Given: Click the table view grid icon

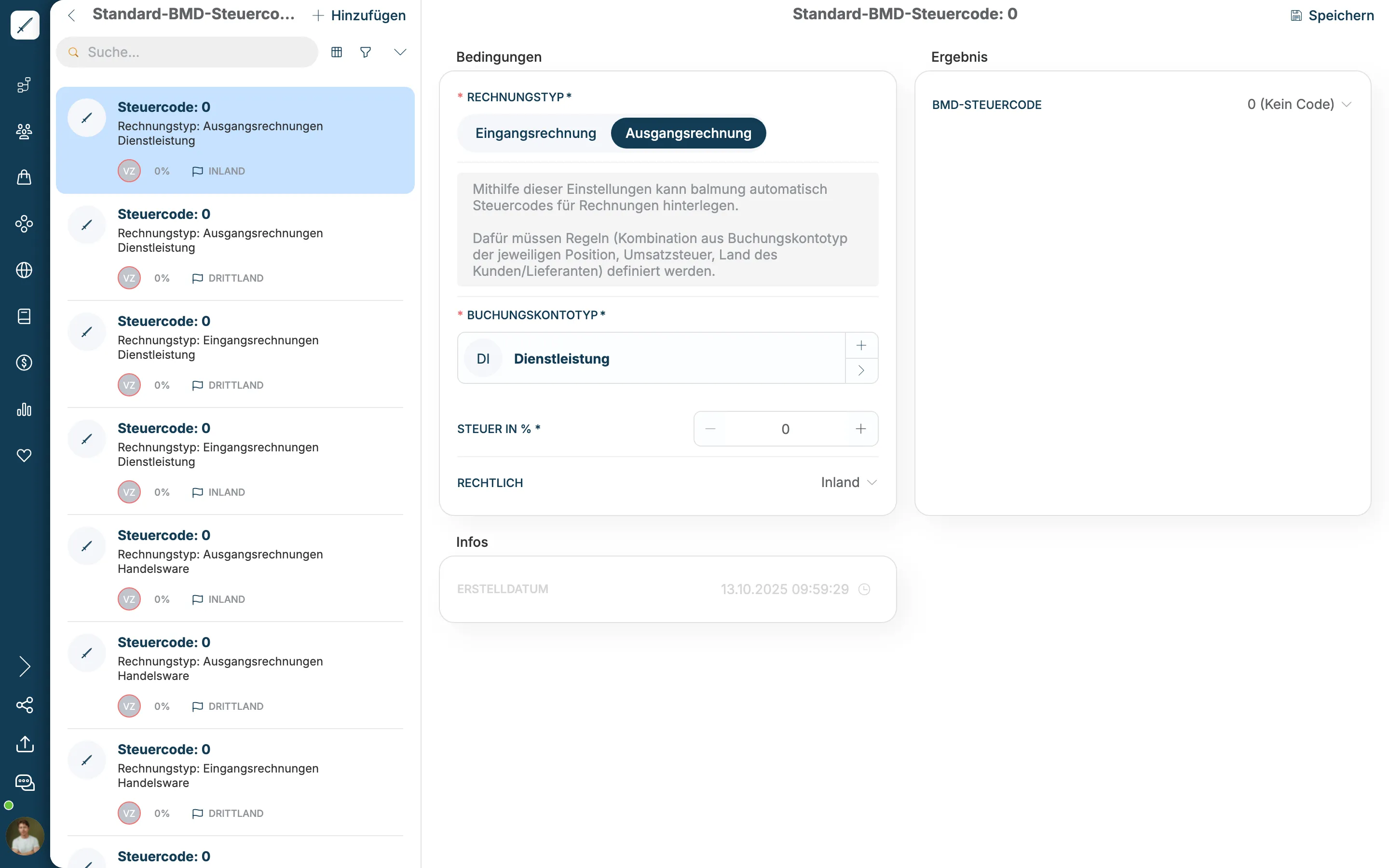Looking at the screenshot, I should pyautogui.click(x=337, y=52).
